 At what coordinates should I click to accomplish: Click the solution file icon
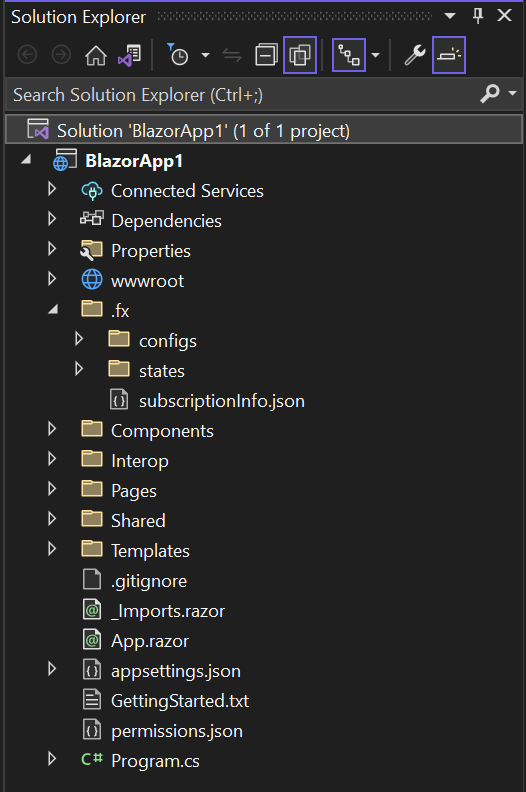(x=38, y=129)
